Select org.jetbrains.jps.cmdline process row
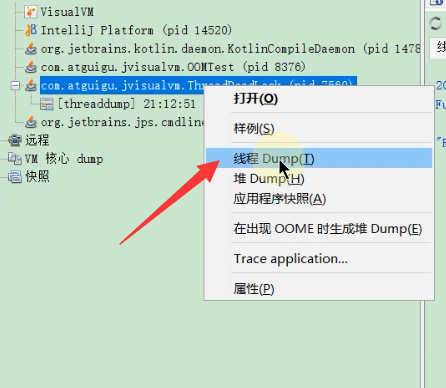Viewport: 446px width, 388px height. pyautogui.click(x=122, y=122)
